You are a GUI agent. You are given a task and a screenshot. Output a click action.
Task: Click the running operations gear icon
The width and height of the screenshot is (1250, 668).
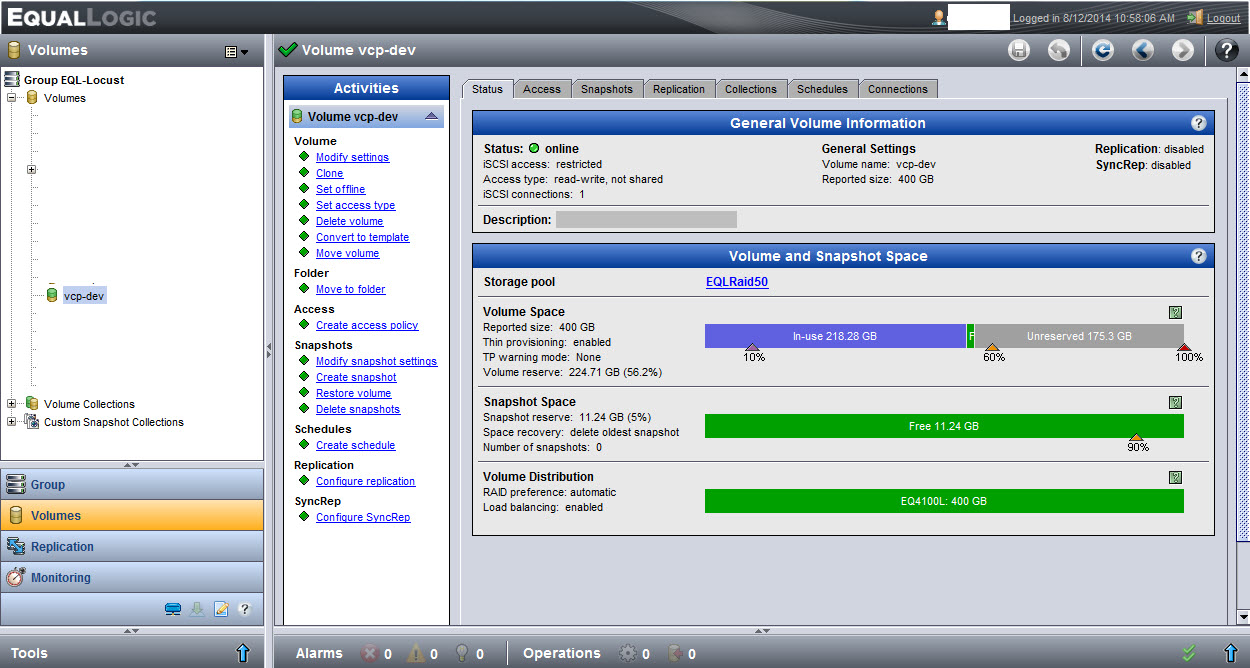point(627,653)
